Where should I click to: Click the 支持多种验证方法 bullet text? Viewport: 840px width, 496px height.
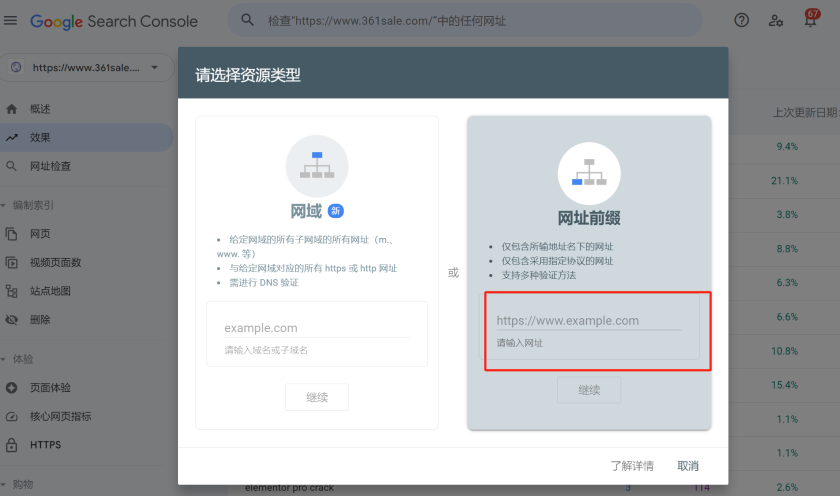(x=538, y=275)
